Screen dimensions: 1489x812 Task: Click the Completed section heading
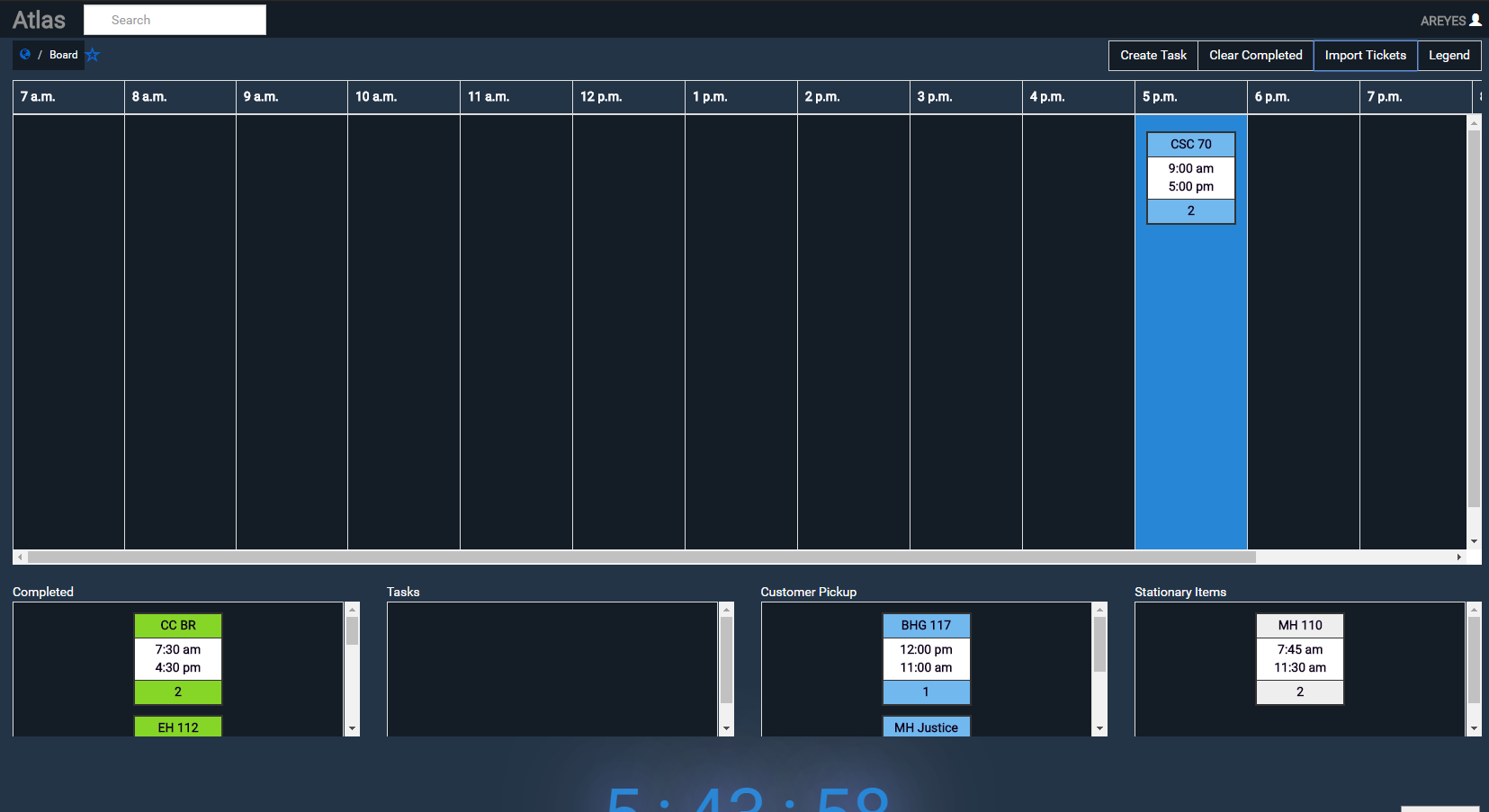tap(43, 592)
